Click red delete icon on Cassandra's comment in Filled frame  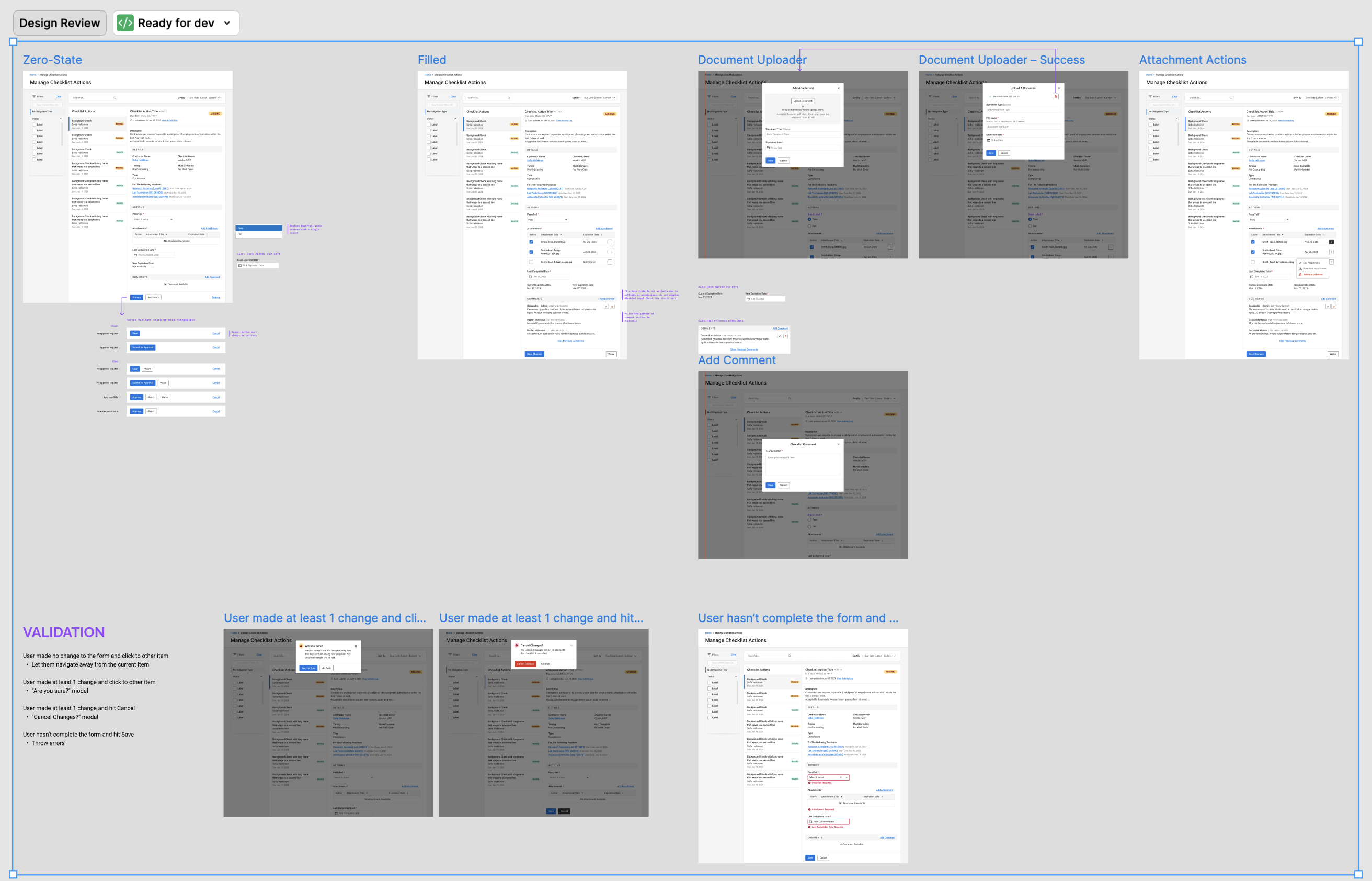coord(612,307)
